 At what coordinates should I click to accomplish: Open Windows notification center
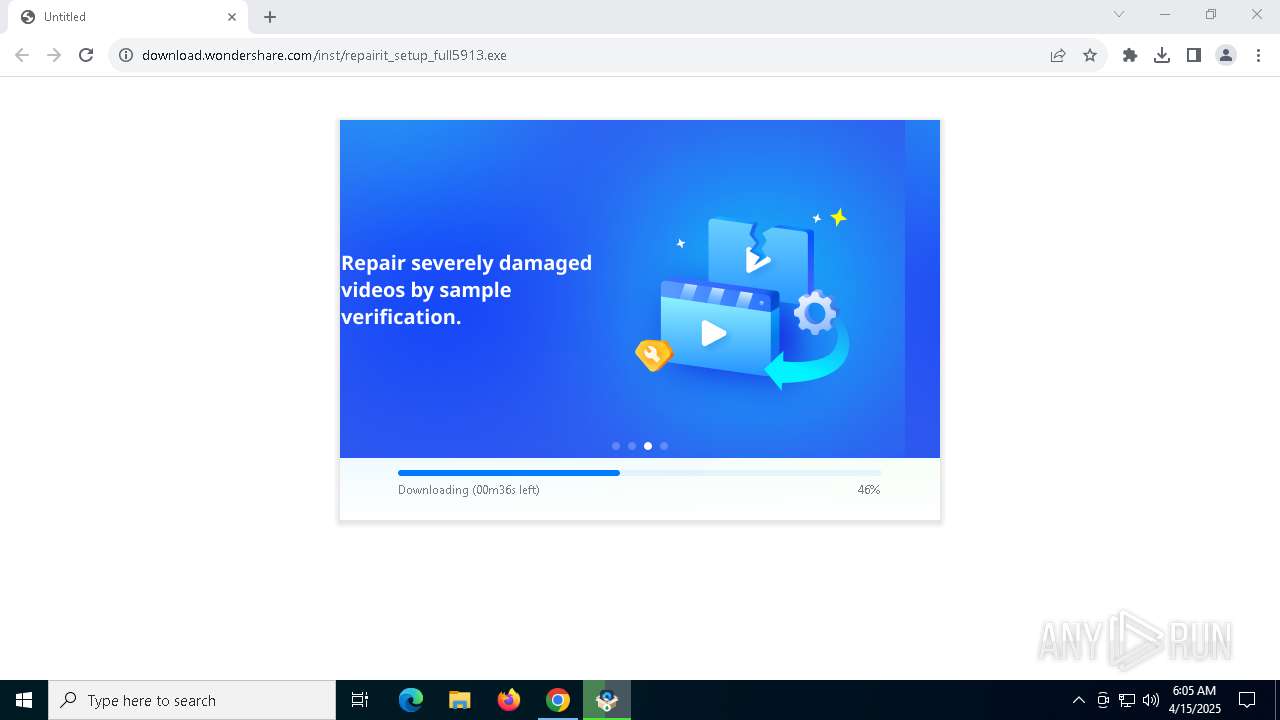(1247, 700)
